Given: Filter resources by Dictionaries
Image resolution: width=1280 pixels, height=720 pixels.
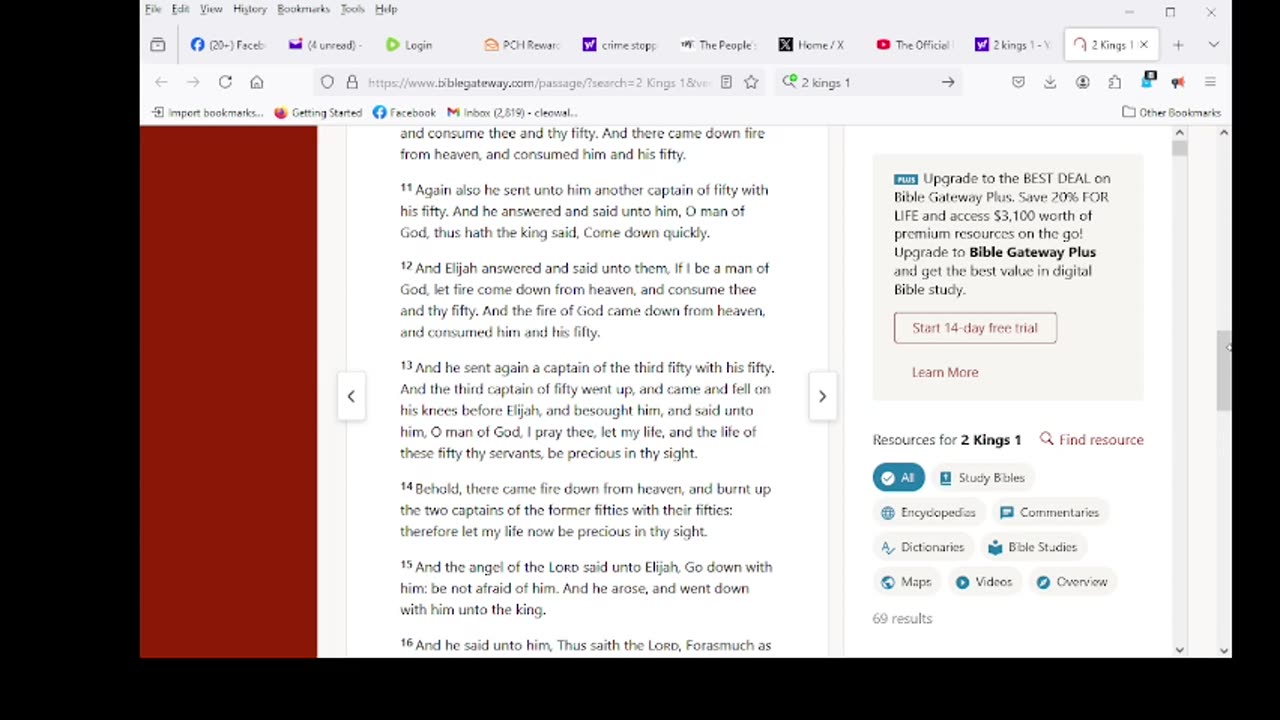Looking at the screenshot, I should [x=922, y=547].
